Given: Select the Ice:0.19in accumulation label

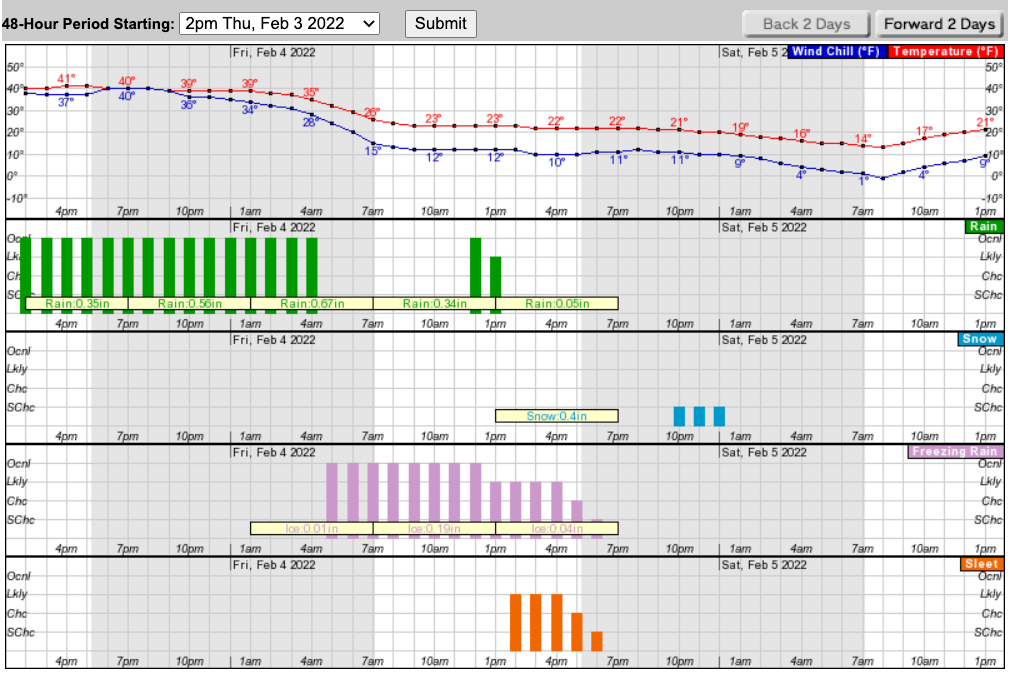Looking at the screenshot, I should [x=434, y=529].
